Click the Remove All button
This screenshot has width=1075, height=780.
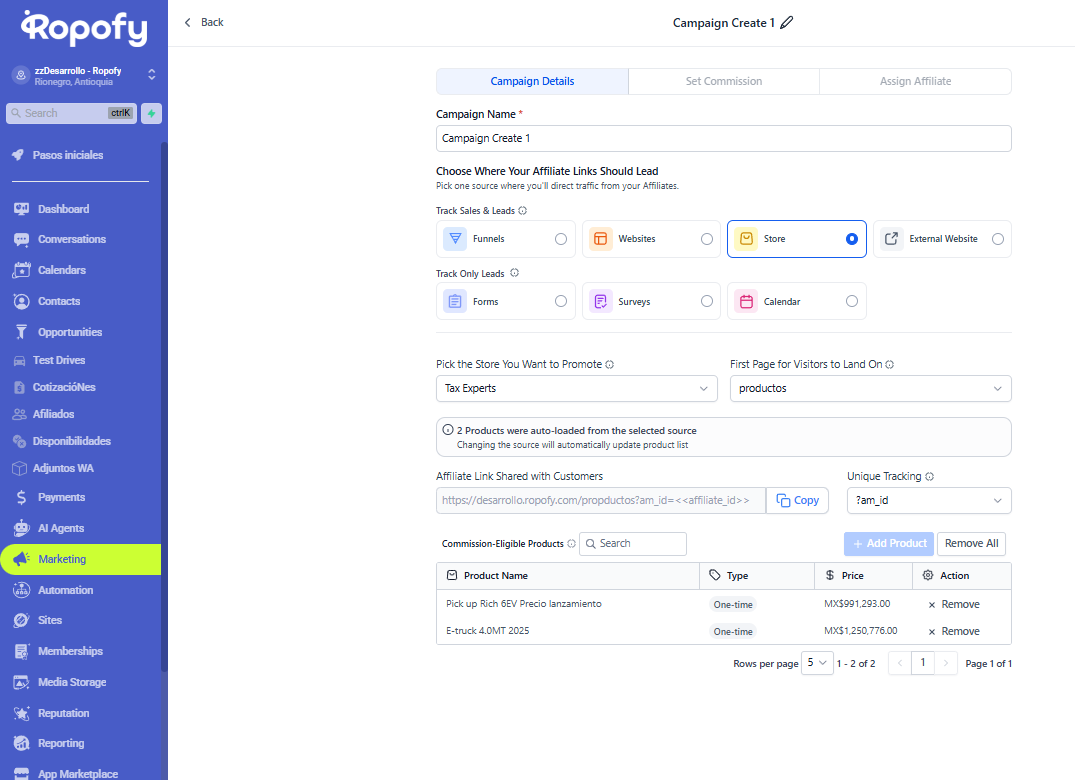coord(971,543)
